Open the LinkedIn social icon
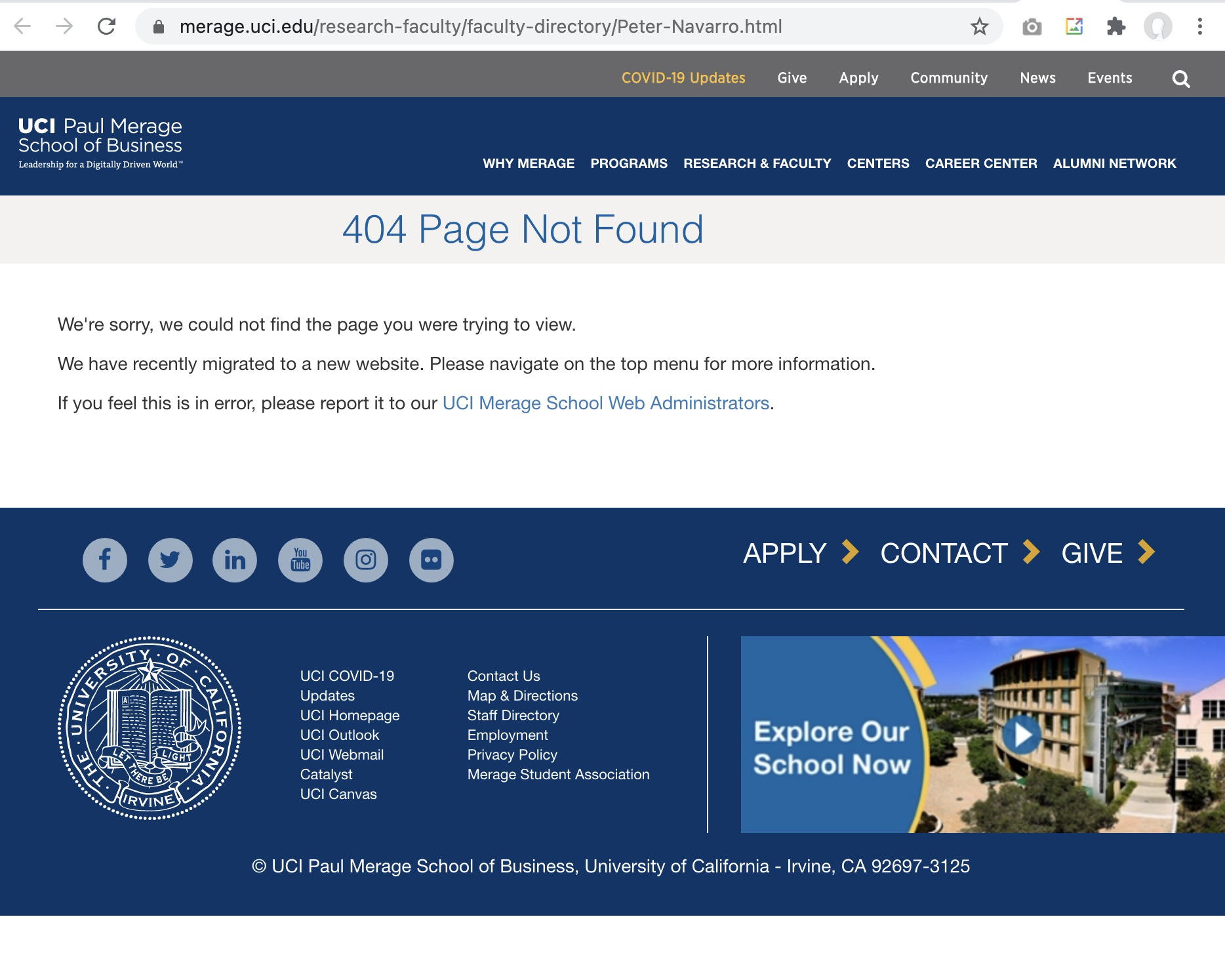The image size is (1225, 980). point(235,560)
